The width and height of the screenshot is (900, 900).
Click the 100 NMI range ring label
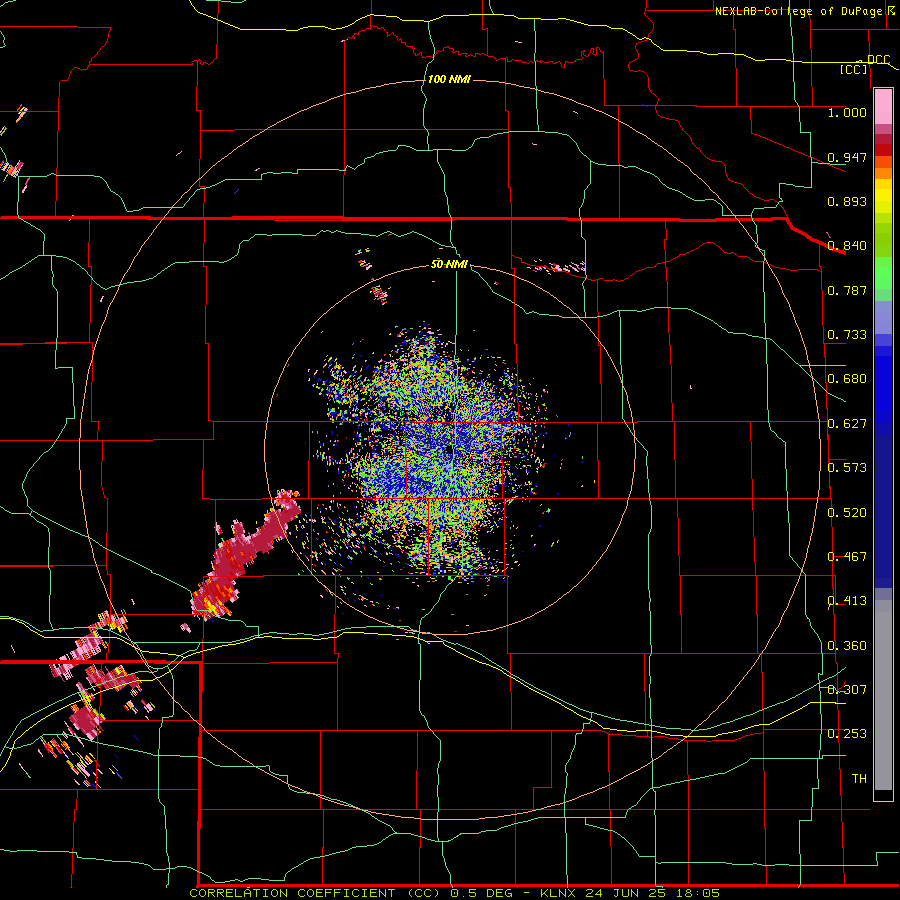[449, 79]
